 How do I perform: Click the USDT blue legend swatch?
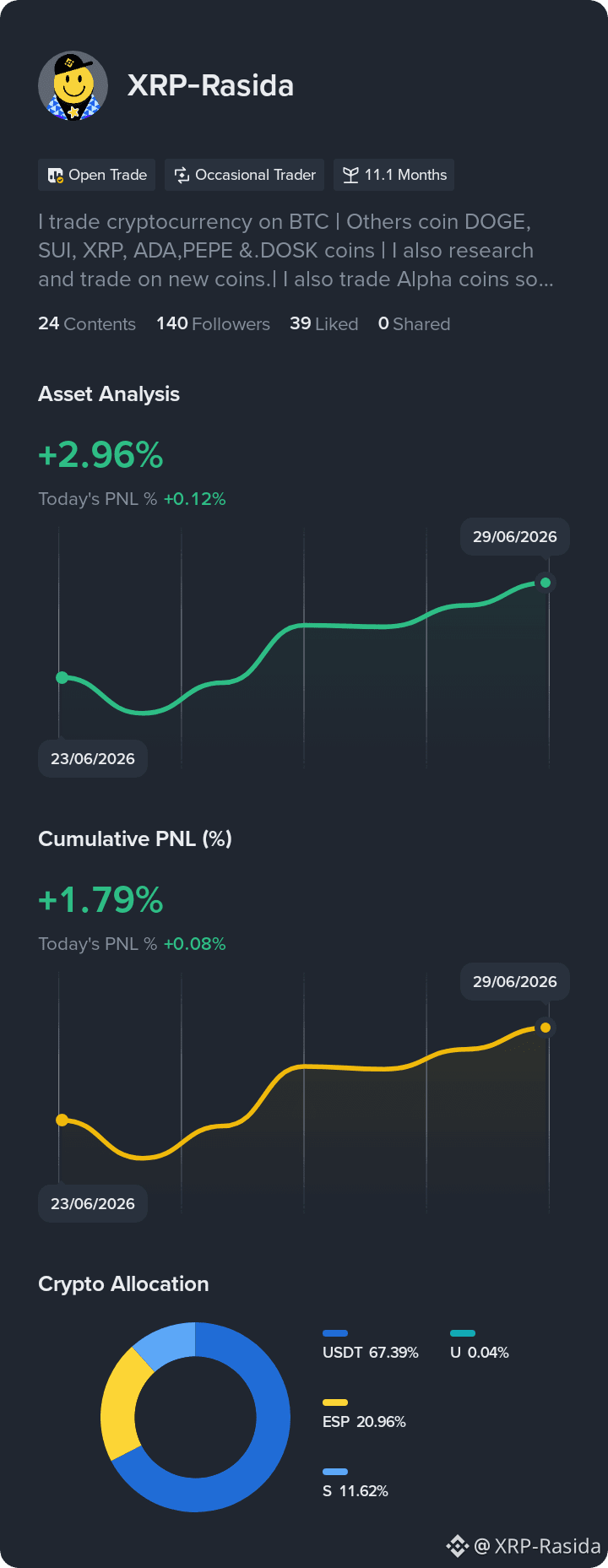click(x=335, y=1333)
